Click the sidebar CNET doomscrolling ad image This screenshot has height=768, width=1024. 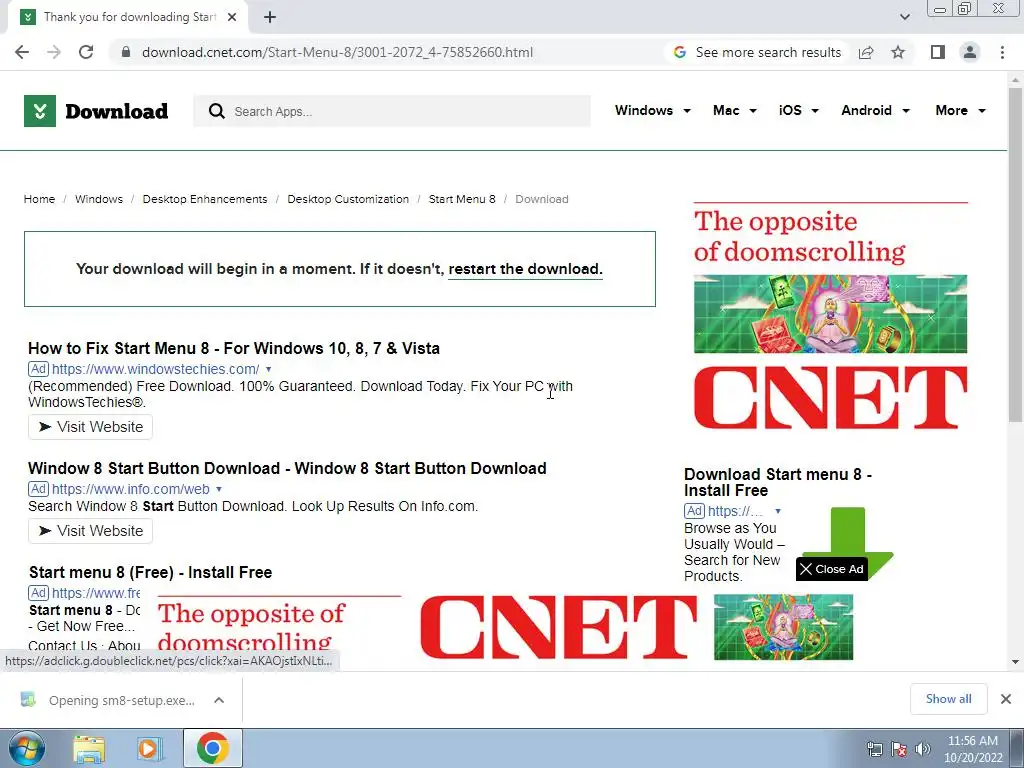pos(830,316)
